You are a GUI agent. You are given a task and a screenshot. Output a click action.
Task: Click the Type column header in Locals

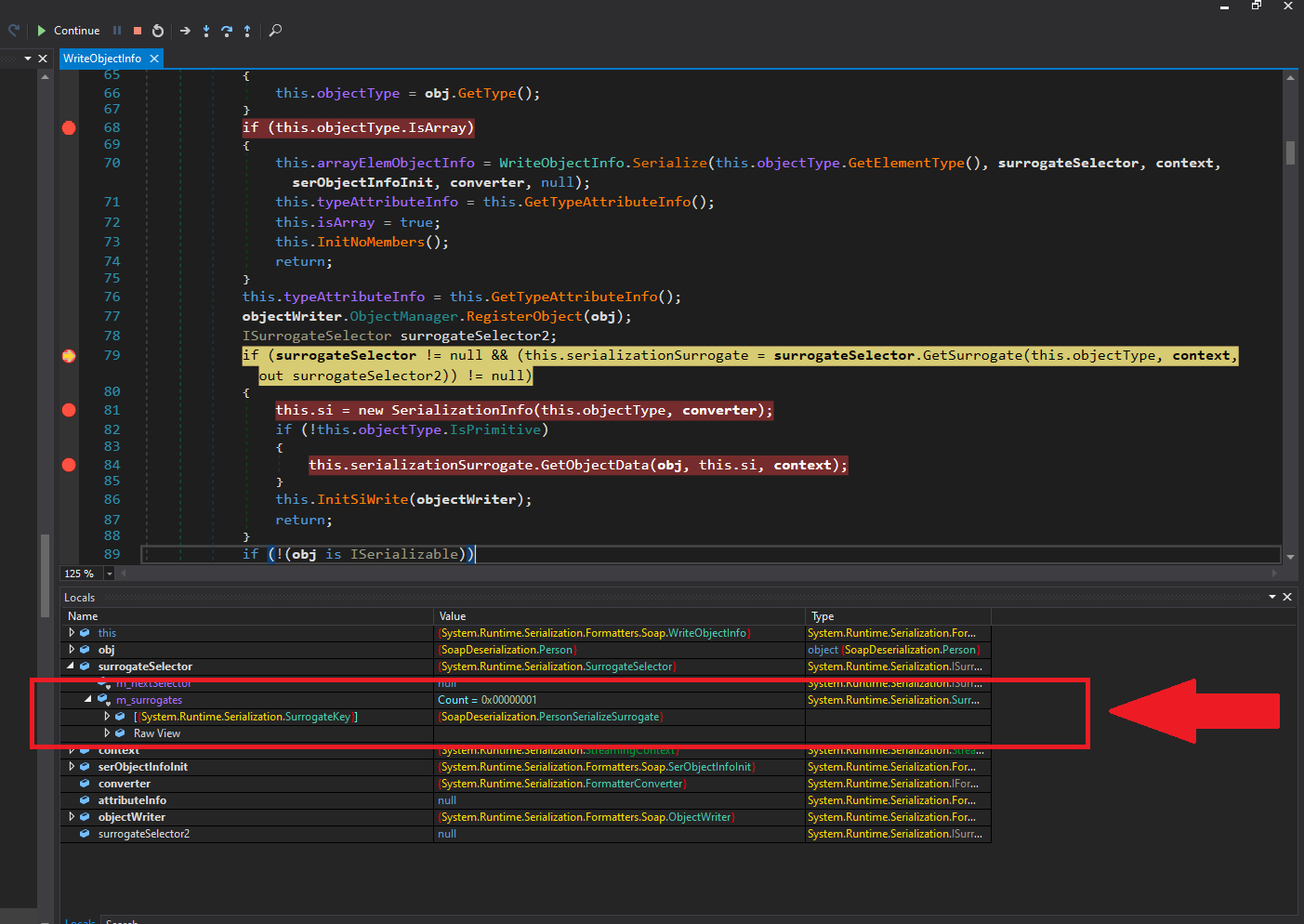tap(898, 616)
